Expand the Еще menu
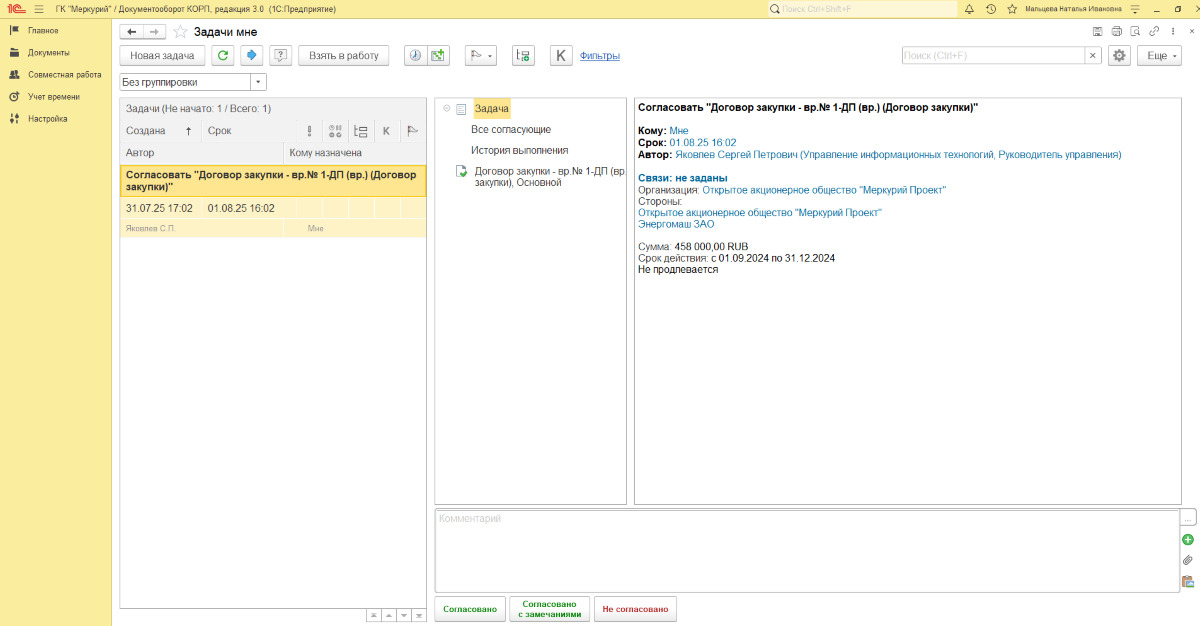 coord(1160,56)
